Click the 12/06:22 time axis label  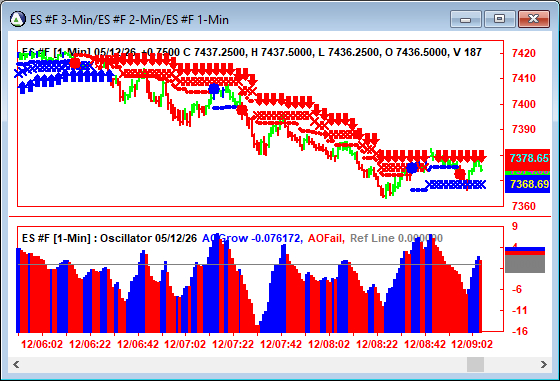[x=90, y=344]
